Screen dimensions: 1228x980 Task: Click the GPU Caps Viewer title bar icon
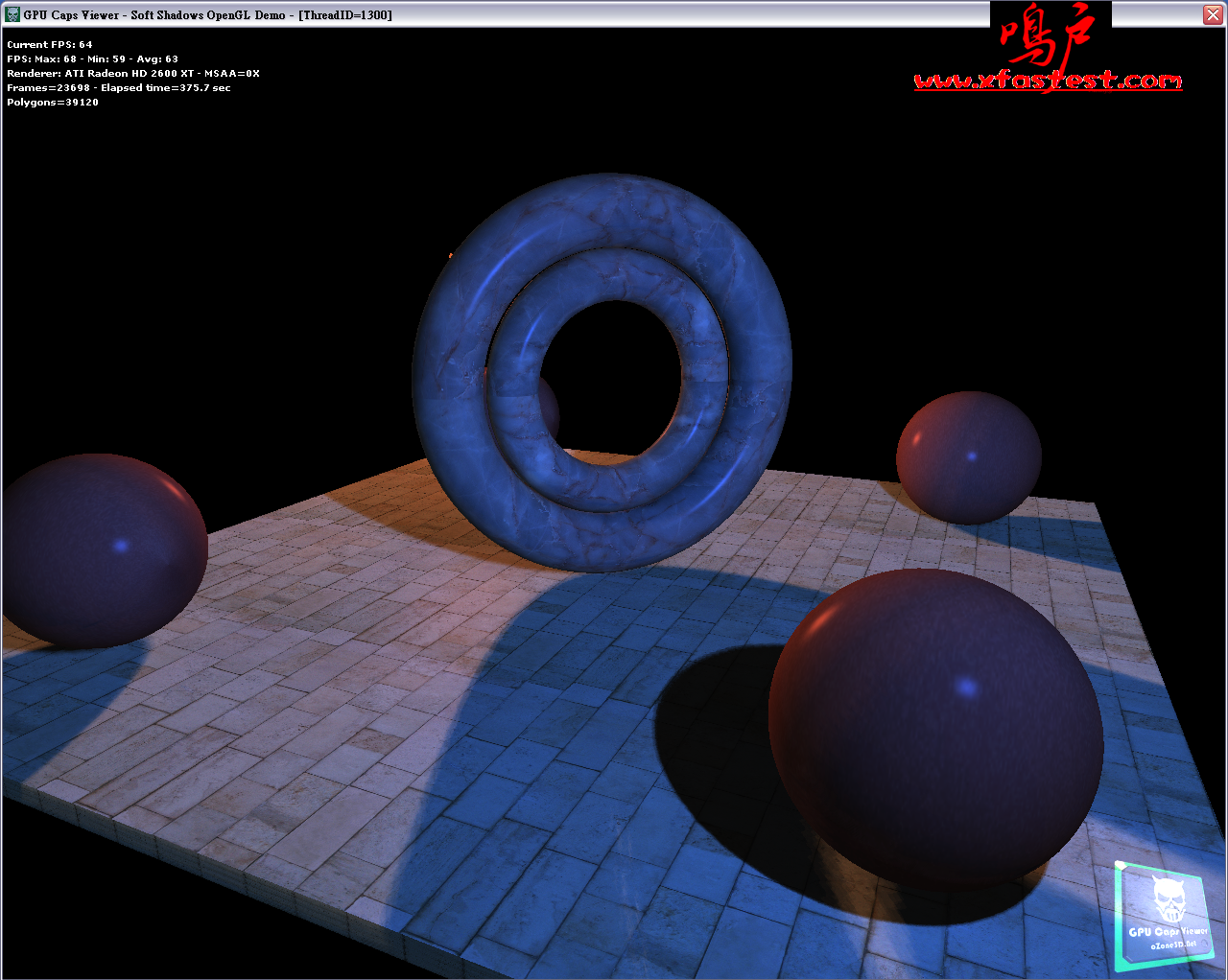(x=12, y=14)
